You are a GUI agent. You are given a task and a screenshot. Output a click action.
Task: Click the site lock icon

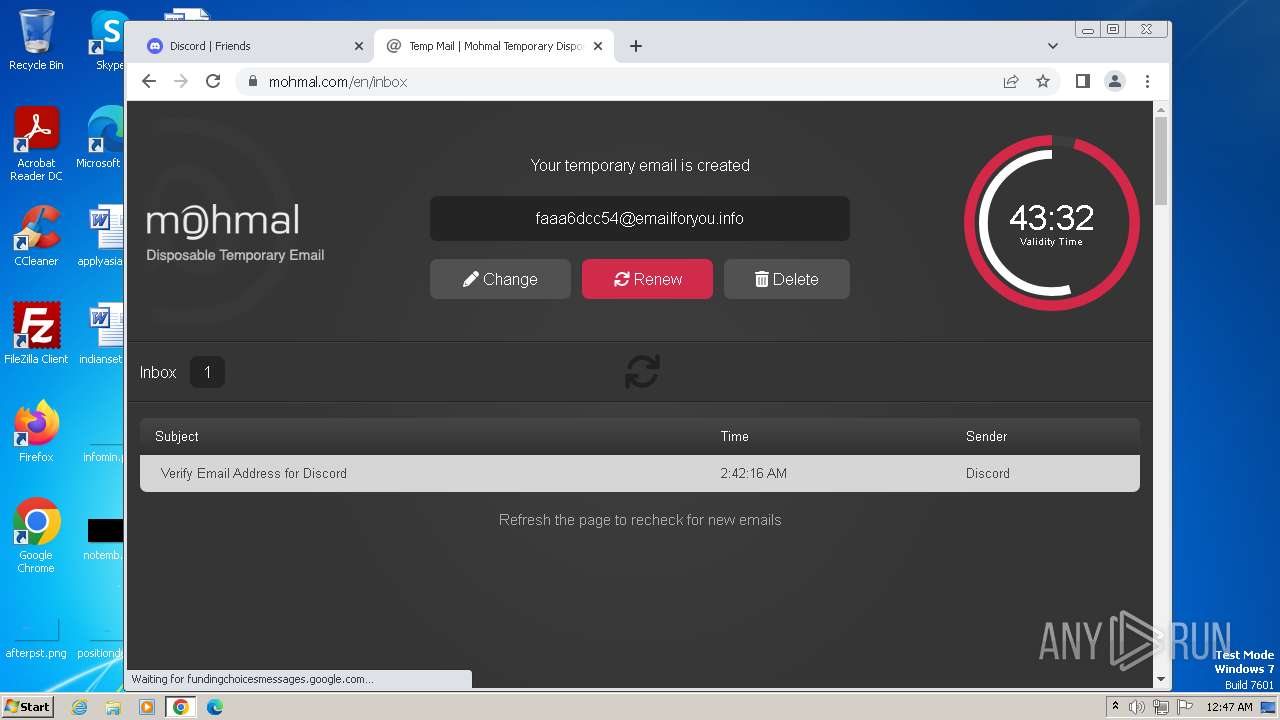253,82
